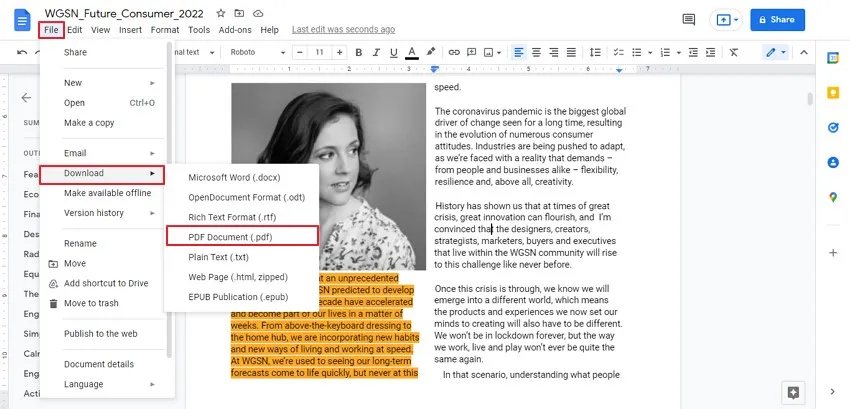The height and width of the screenshot is (409, 850).
Task: Open the text color picker
Action: point(412,53)
